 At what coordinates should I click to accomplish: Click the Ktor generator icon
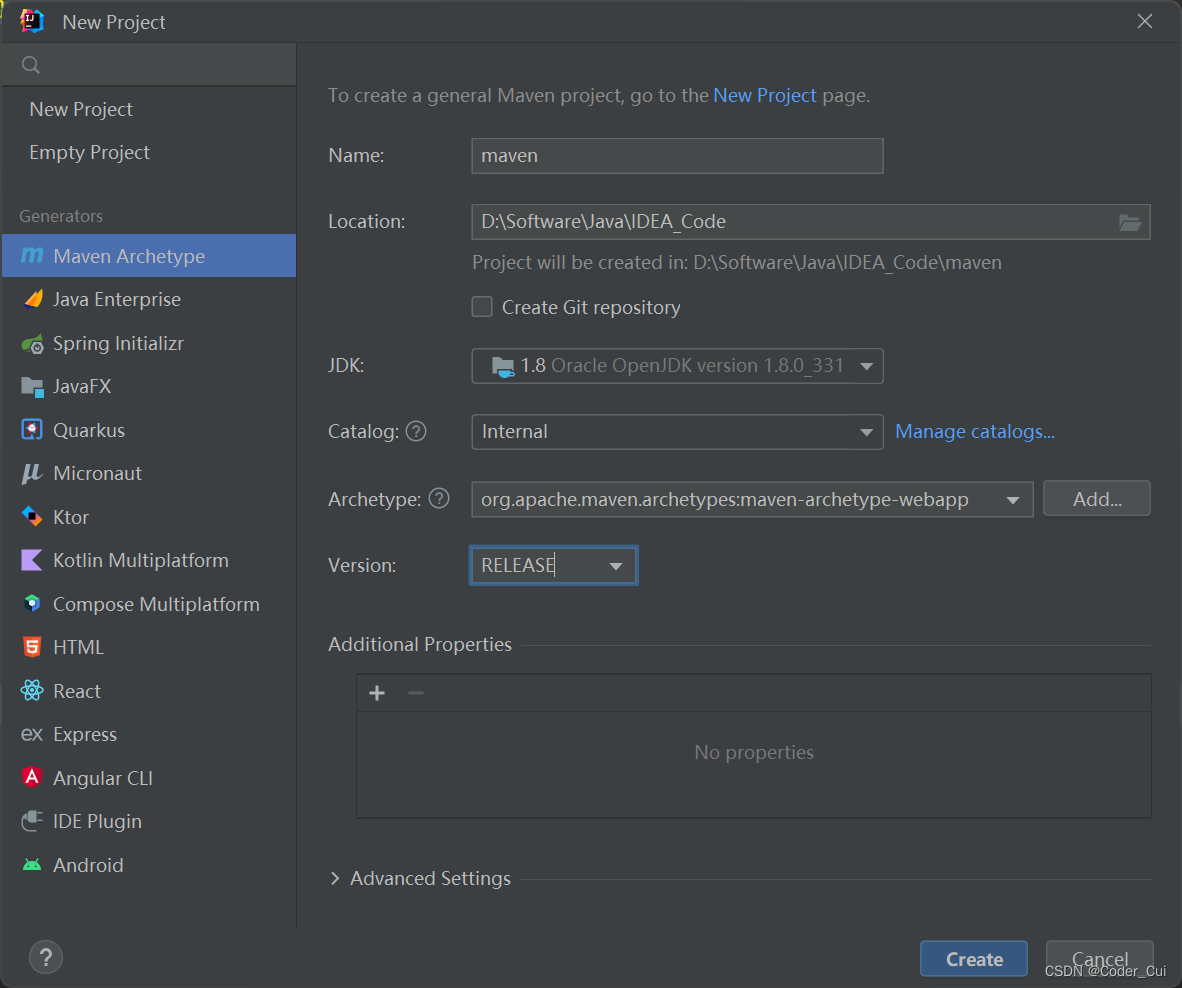[x=32, y=517]
